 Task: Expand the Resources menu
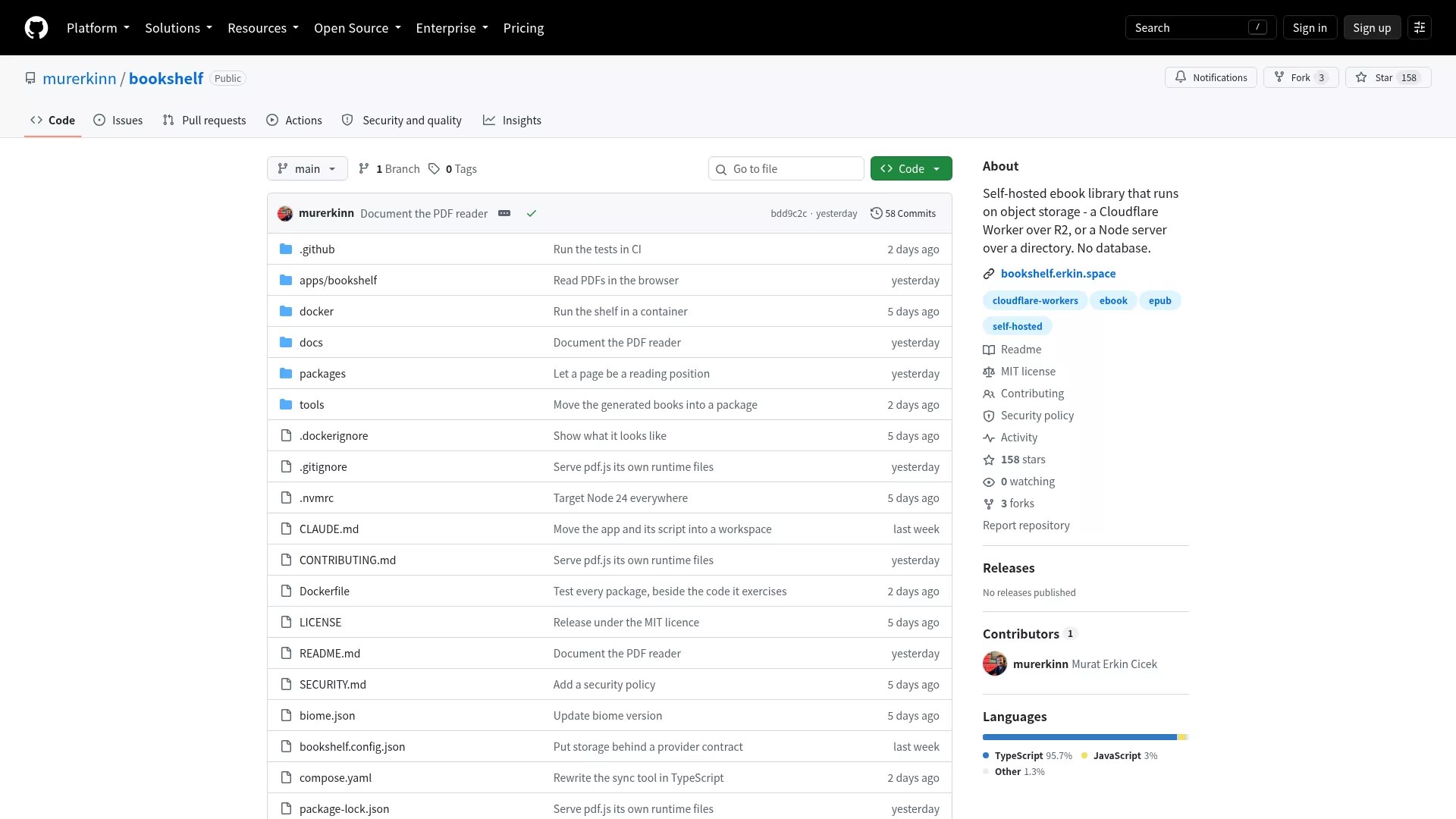263,28
